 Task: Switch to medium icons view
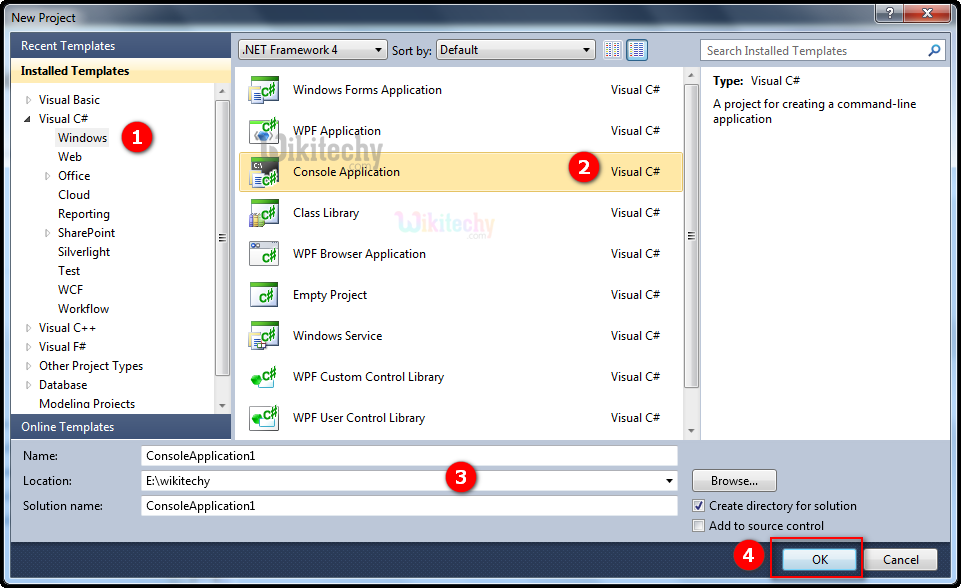(x=637, y=50)
